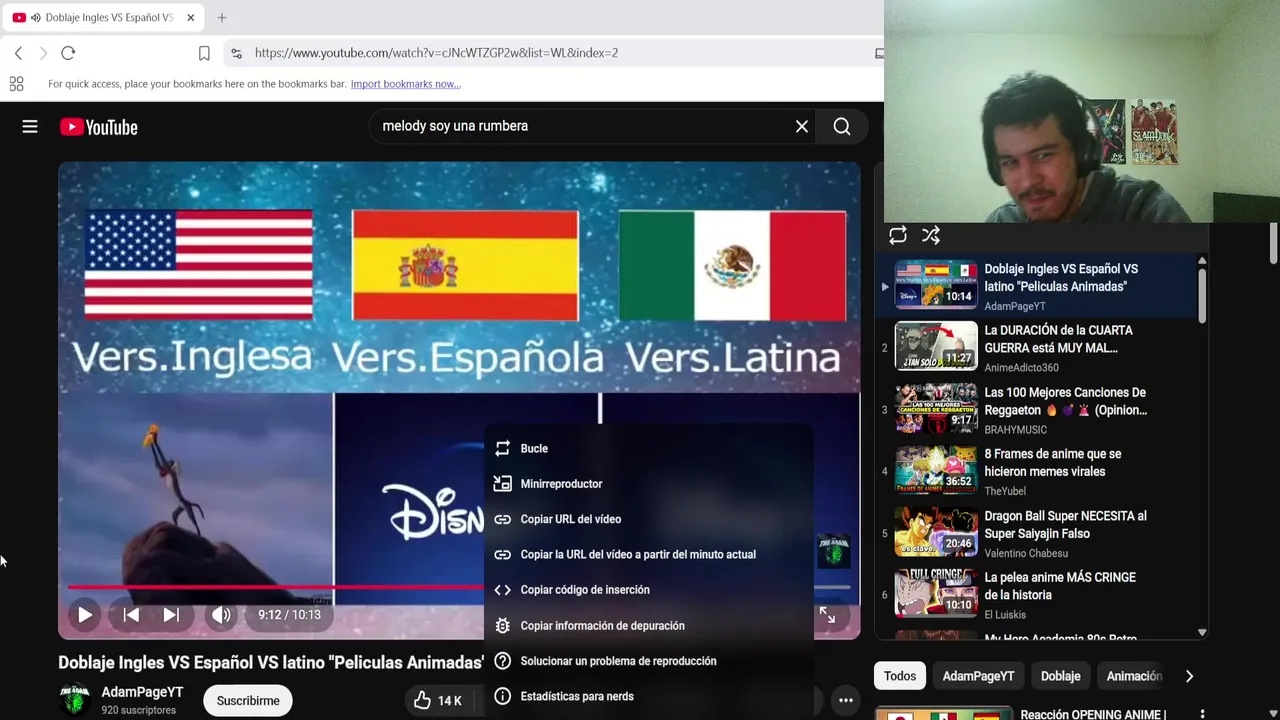Subscribe with the Suscribirme button
This screenshot has width=1280, height=720.
(248, 701)
